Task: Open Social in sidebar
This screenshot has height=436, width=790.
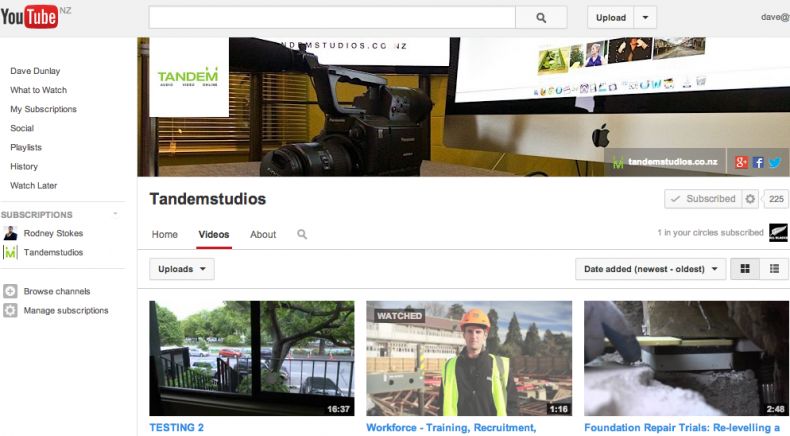Action: 22,128
